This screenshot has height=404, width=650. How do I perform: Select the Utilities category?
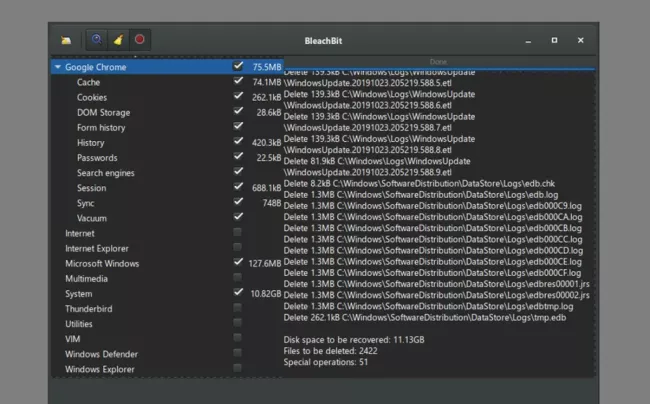79,324
